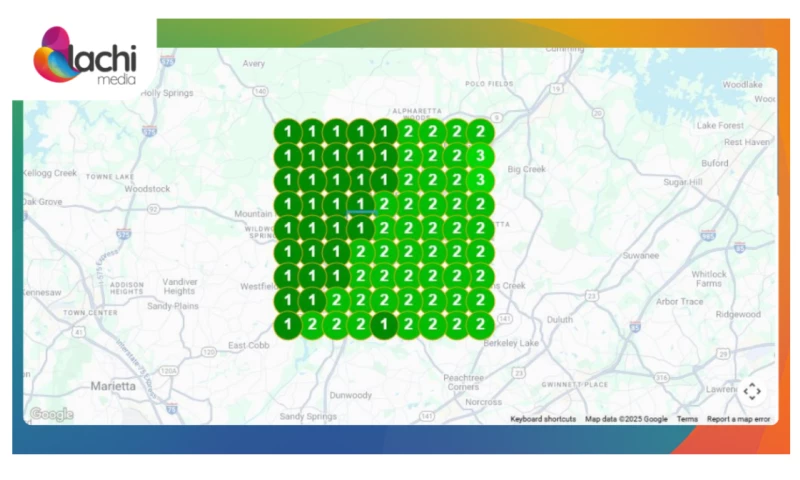Viewport: 800px width, 480px height.
Task: Click the Holly Springs label
Action: point(167,93)
